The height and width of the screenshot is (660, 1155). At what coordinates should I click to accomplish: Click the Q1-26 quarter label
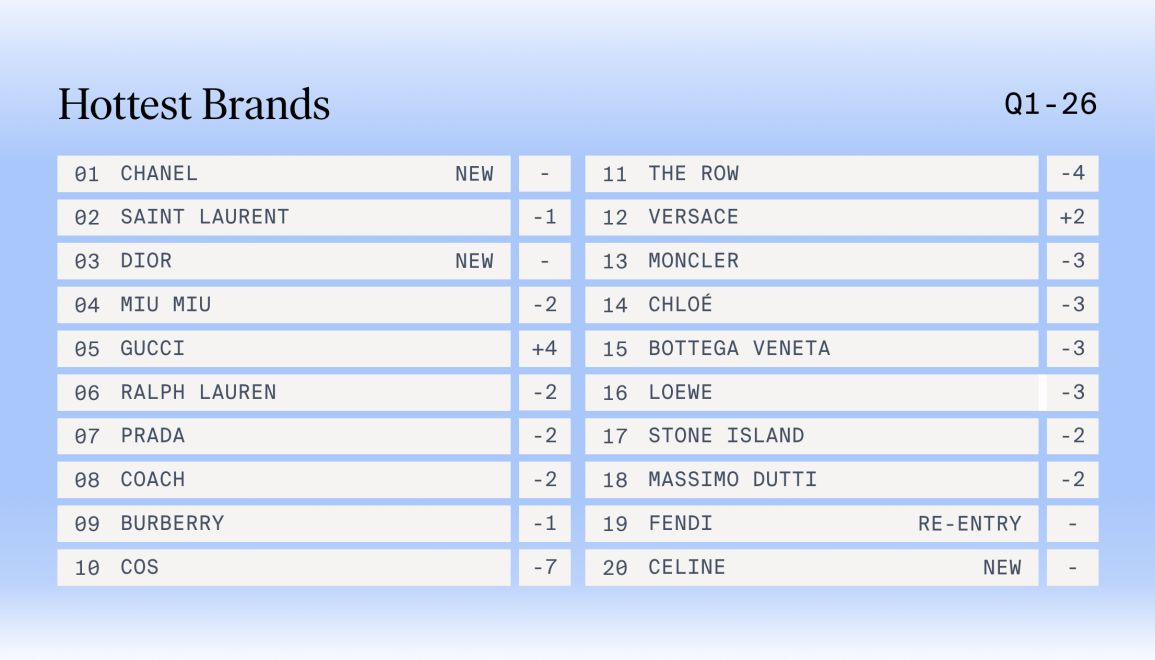click(x=1050, y=104)
